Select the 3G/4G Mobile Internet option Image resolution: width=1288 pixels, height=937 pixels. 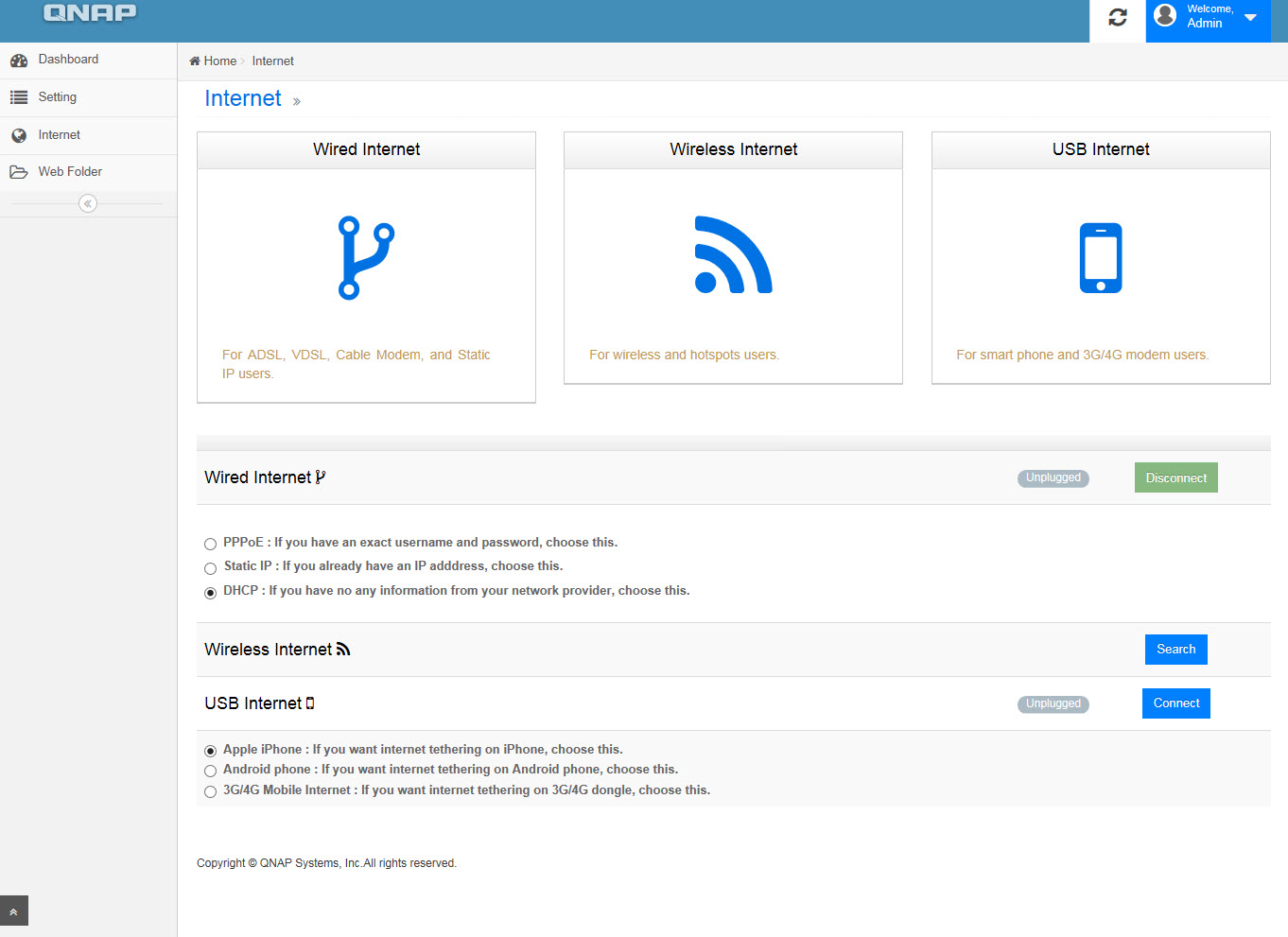(x=210, y=791)
